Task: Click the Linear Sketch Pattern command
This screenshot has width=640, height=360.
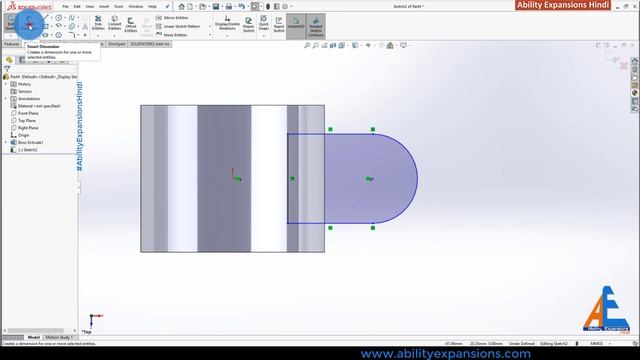Action: [x=178, y=27]
